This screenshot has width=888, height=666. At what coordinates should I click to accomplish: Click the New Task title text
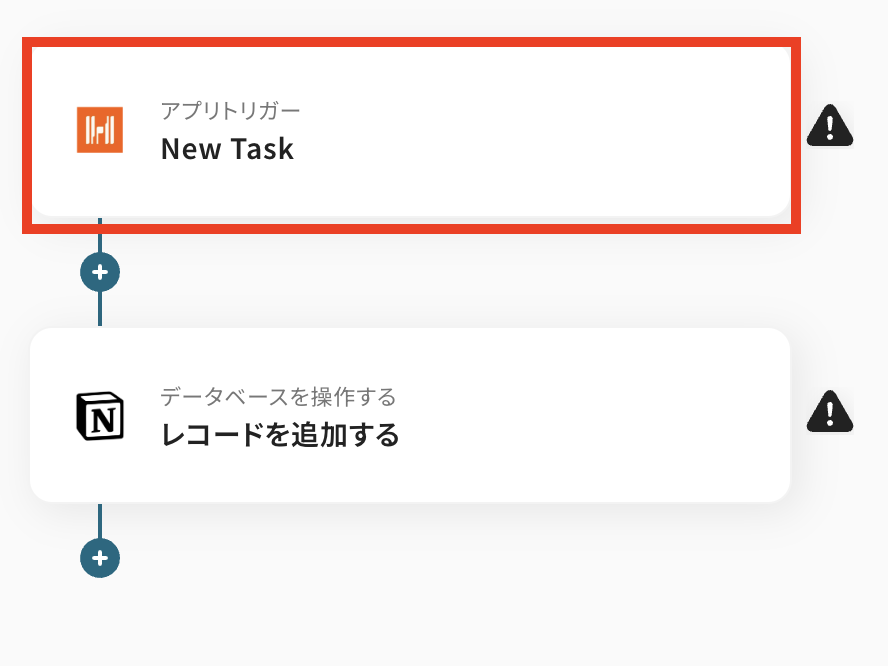coord(227,149)
